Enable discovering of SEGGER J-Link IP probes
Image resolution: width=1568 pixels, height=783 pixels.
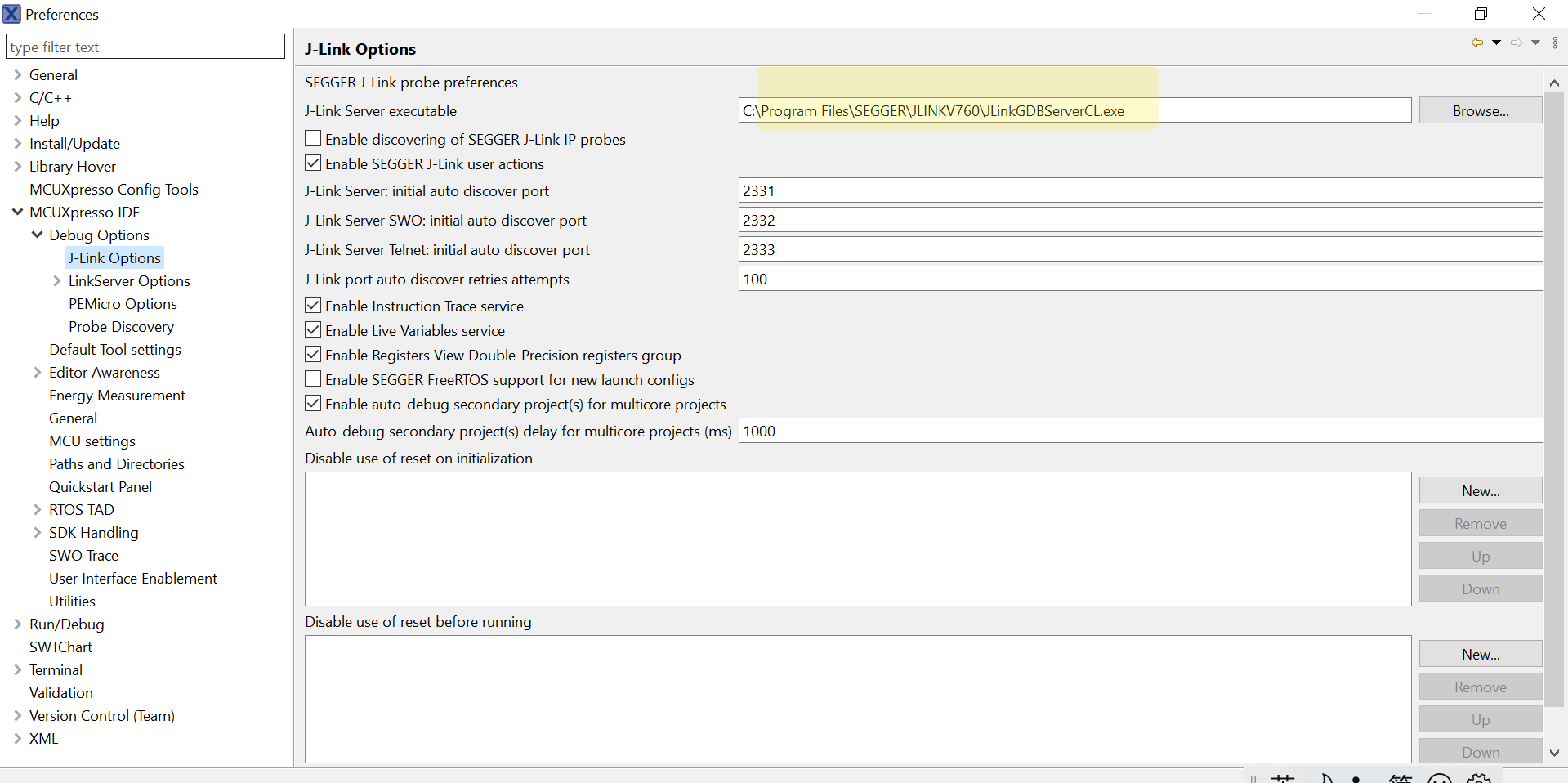[x=313, y=139]
